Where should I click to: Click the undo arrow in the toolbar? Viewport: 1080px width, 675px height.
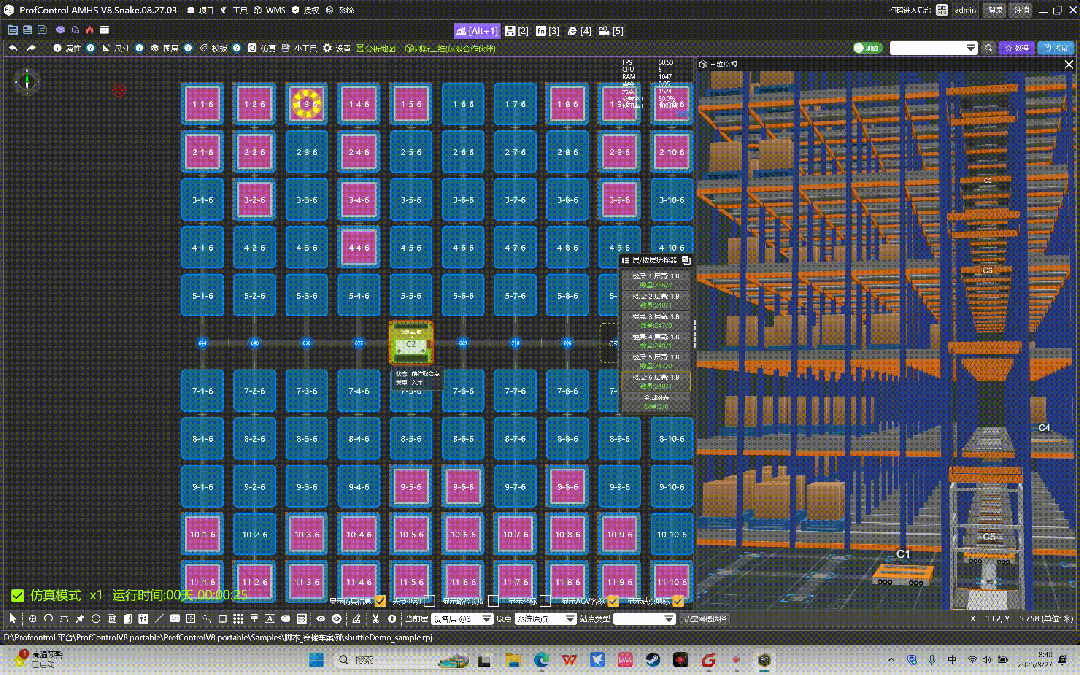point(13,48)
